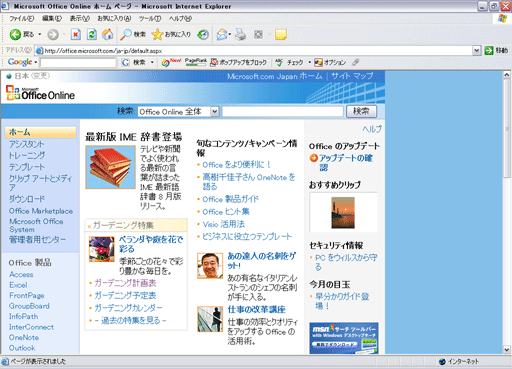Click the Forward arrow button

[53, 34]
